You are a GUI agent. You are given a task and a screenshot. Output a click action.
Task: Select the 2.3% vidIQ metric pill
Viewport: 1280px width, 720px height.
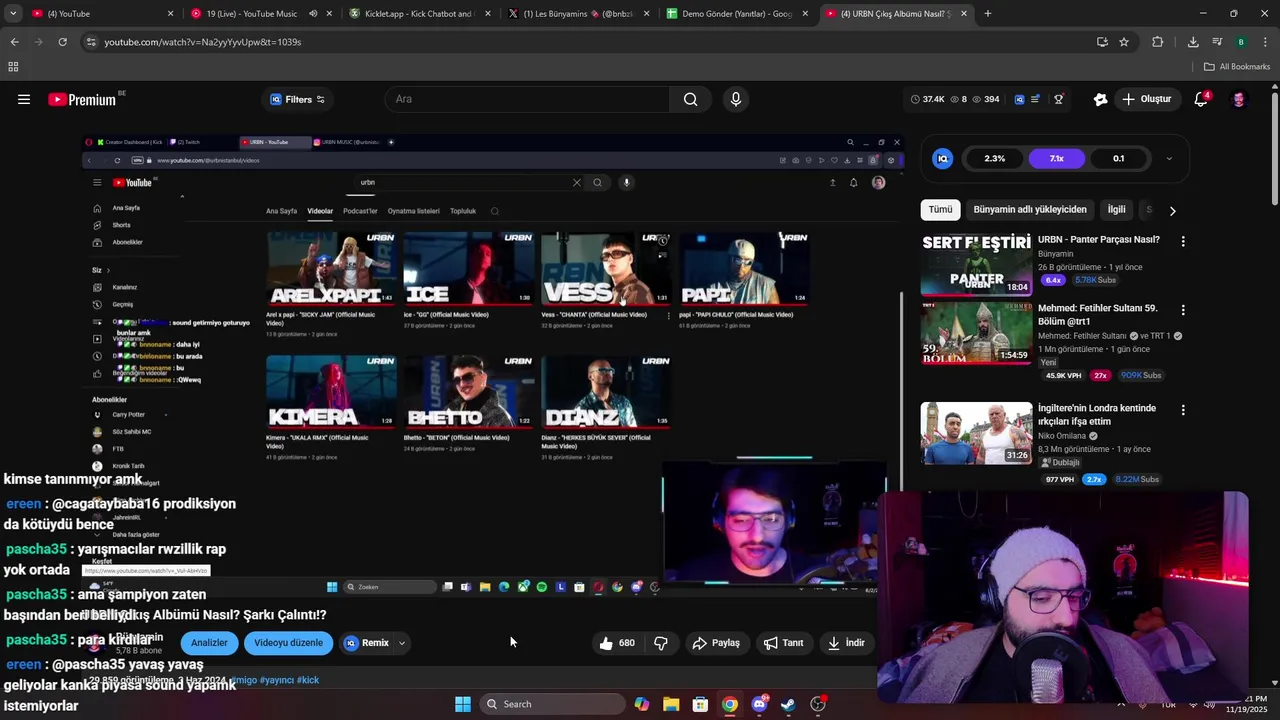coord(994,158)
